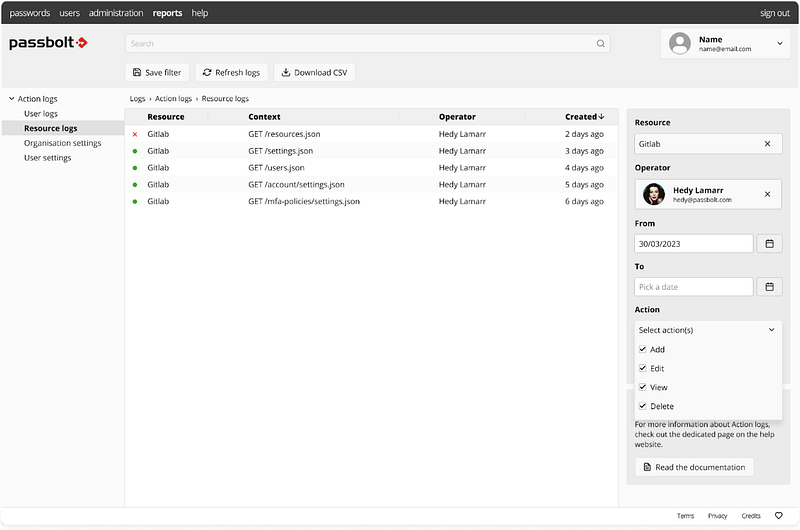800x530 pixels.
Task: Select Organisation settings in sidebar
Action: coord(62,143)
